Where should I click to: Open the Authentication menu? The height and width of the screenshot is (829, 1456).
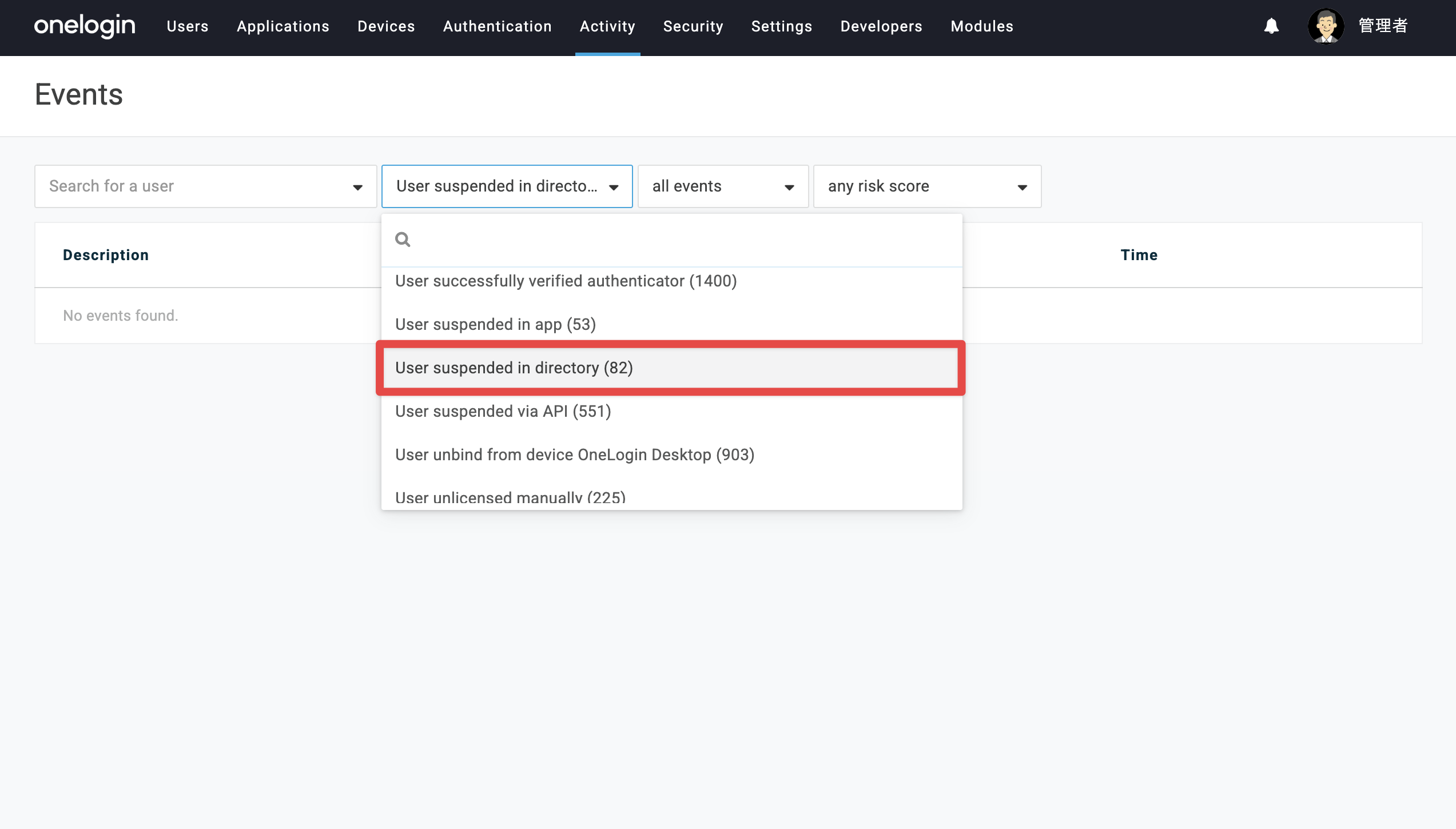(497, 26)
